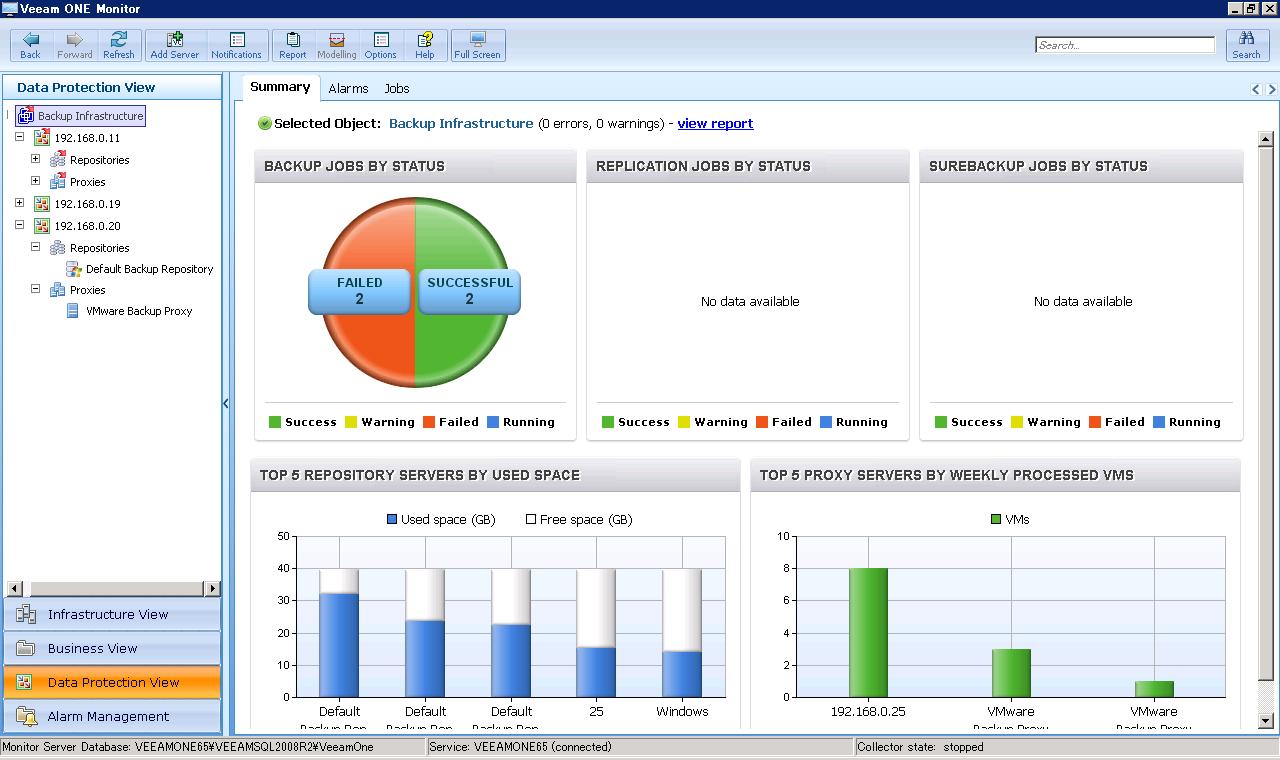
Task: Collapse Proxies under 192.168.0.20
Action: pyautogui.click(x=35, y=289)
